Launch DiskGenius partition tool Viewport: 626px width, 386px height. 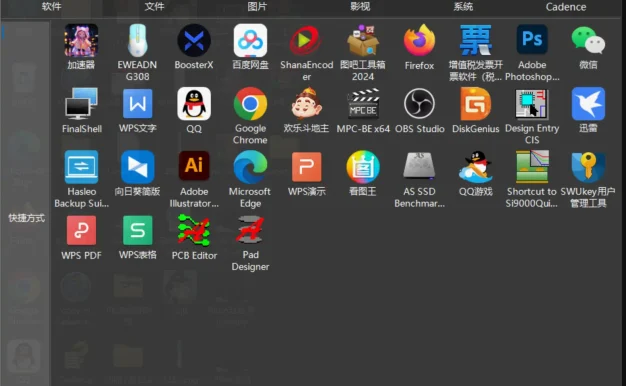[475, 104]
